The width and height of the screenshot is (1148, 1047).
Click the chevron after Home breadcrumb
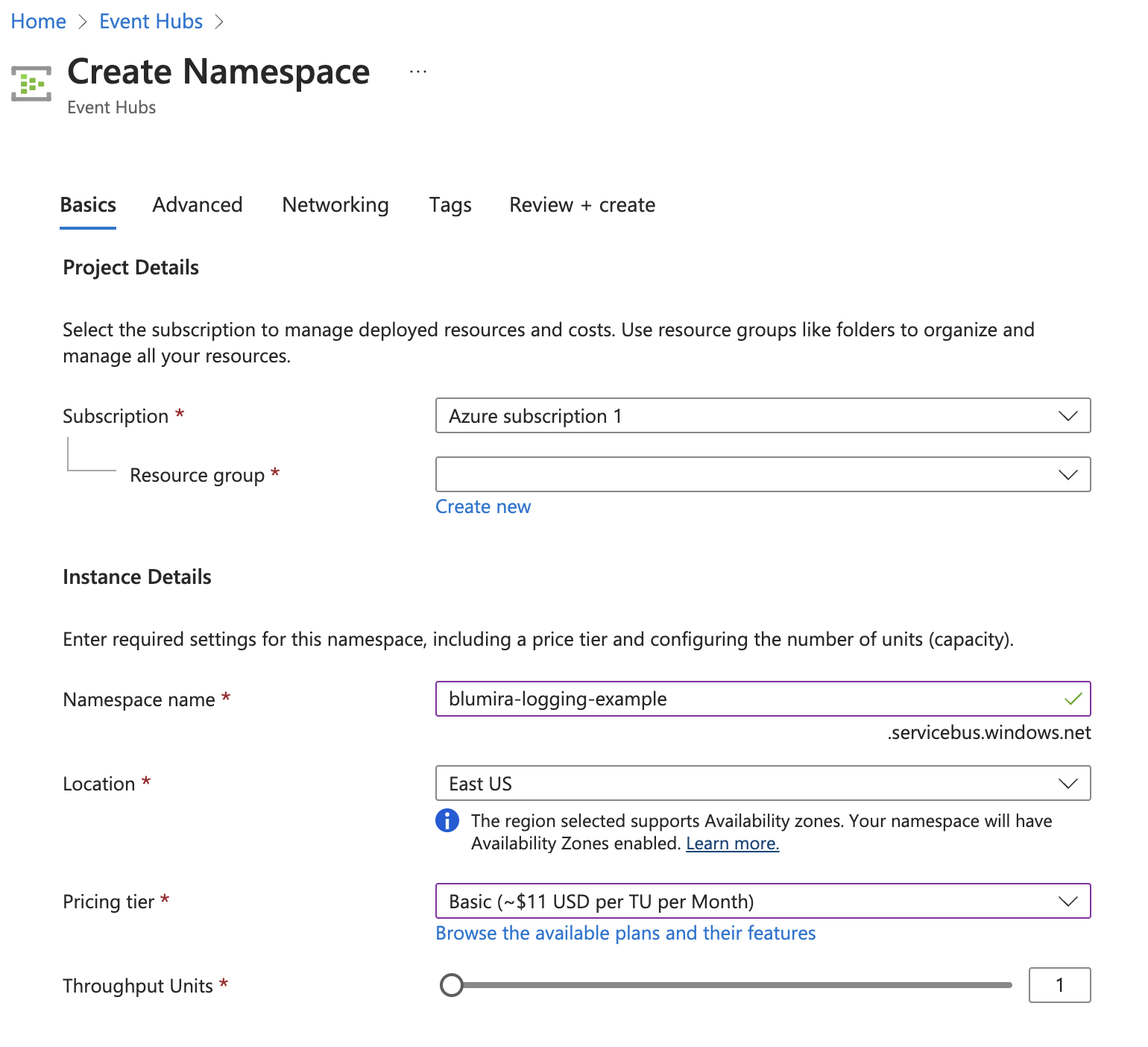click(x=83, y=22)
